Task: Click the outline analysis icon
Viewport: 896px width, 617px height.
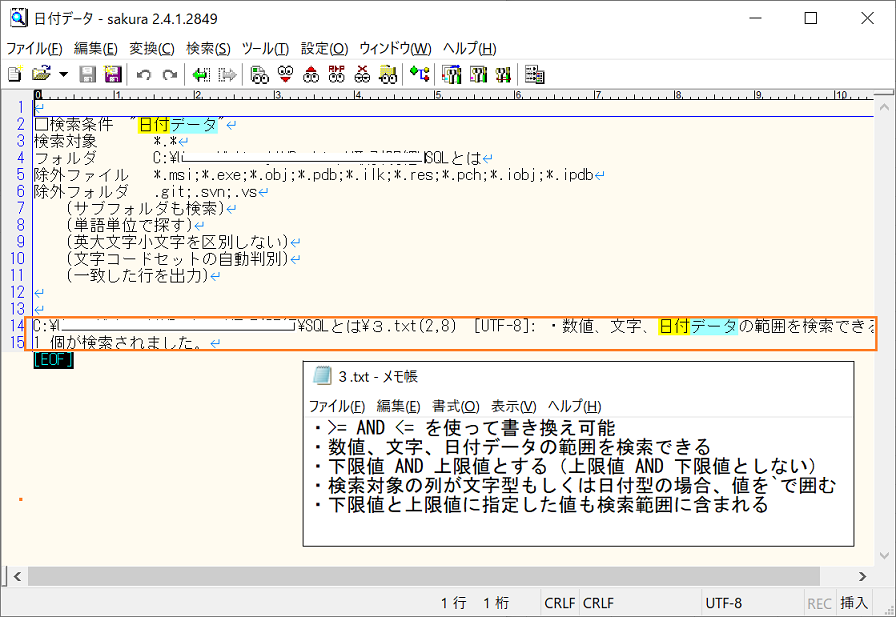Action: tap(419, 74)
